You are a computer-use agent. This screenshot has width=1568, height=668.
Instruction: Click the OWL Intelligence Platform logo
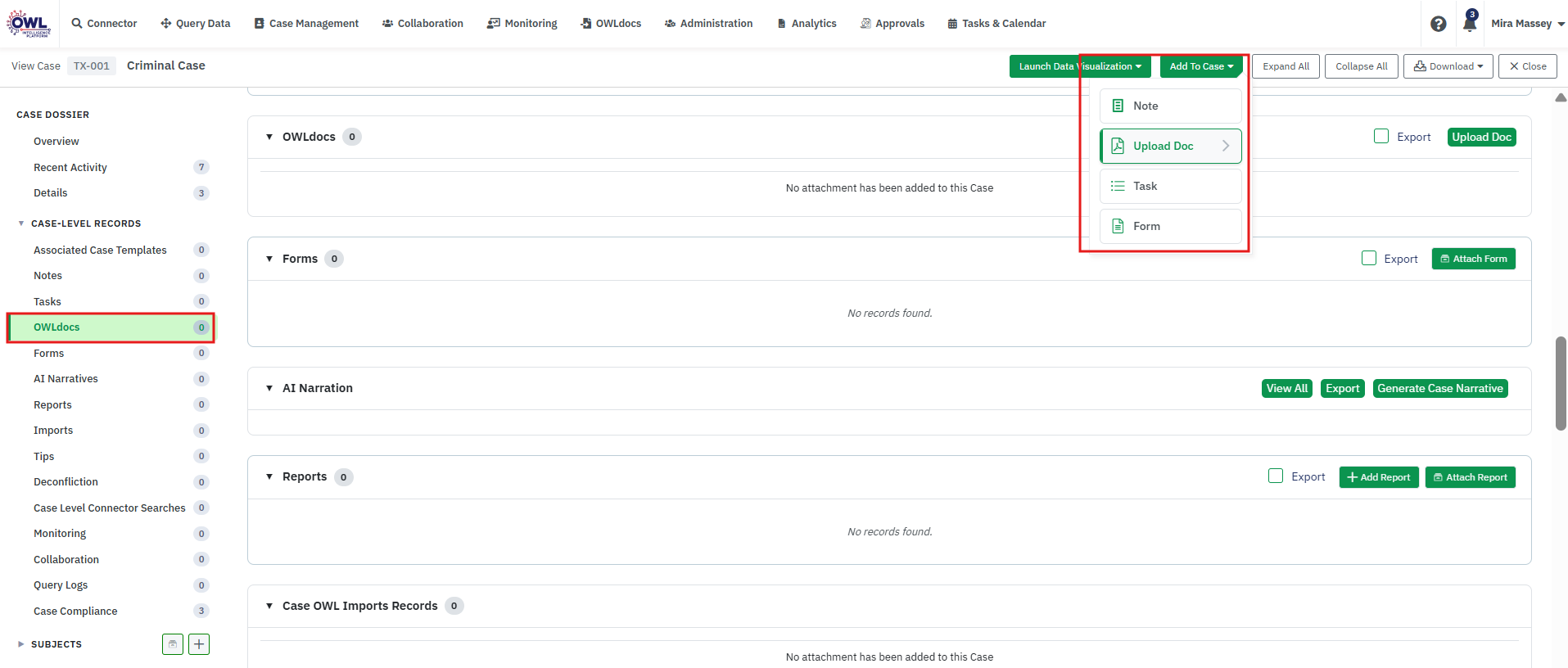(x=29, y=24)
